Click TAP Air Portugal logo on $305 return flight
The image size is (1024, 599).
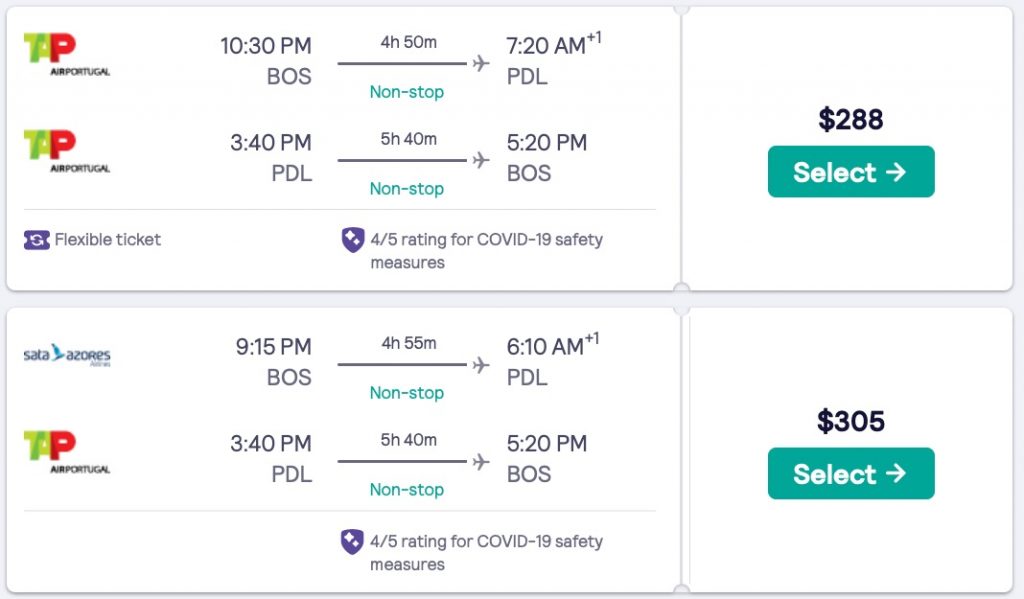click(x=66, y=452)
